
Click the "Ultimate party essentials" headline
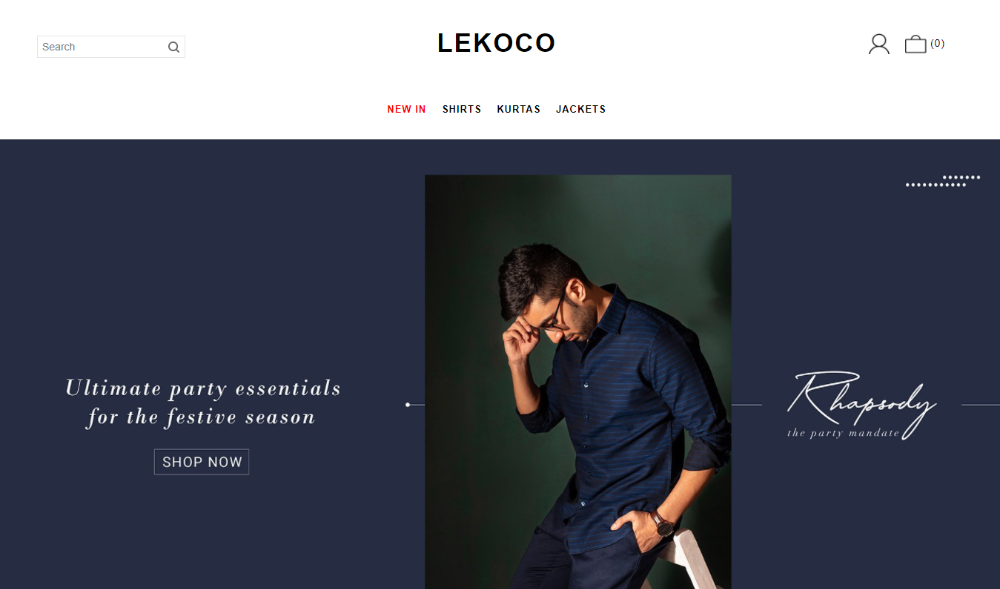click(x=203, y=388)
